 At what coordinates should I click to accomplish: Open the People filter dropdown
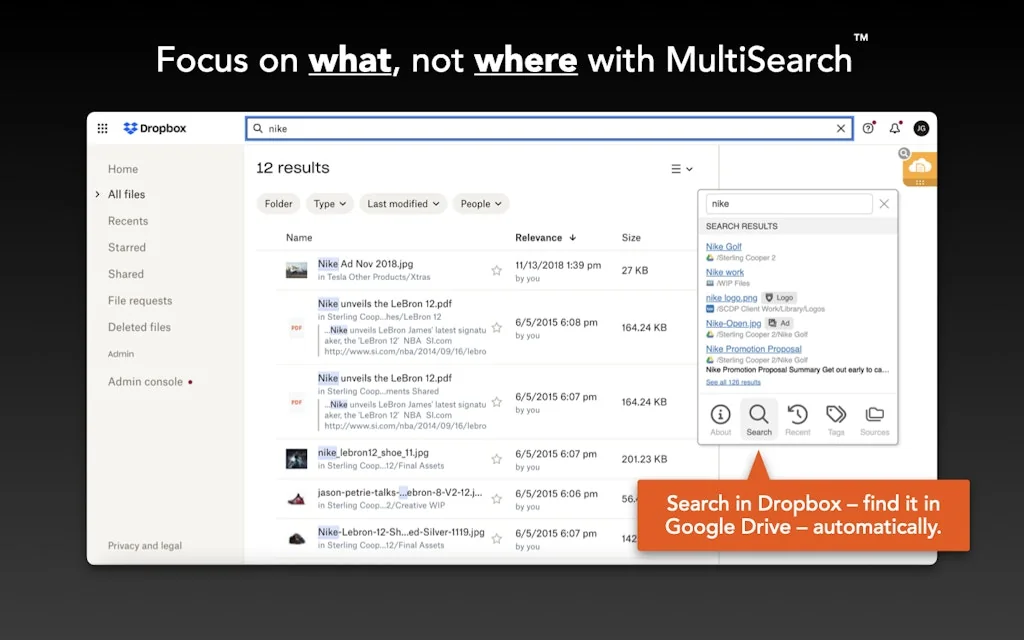(481, 204)
